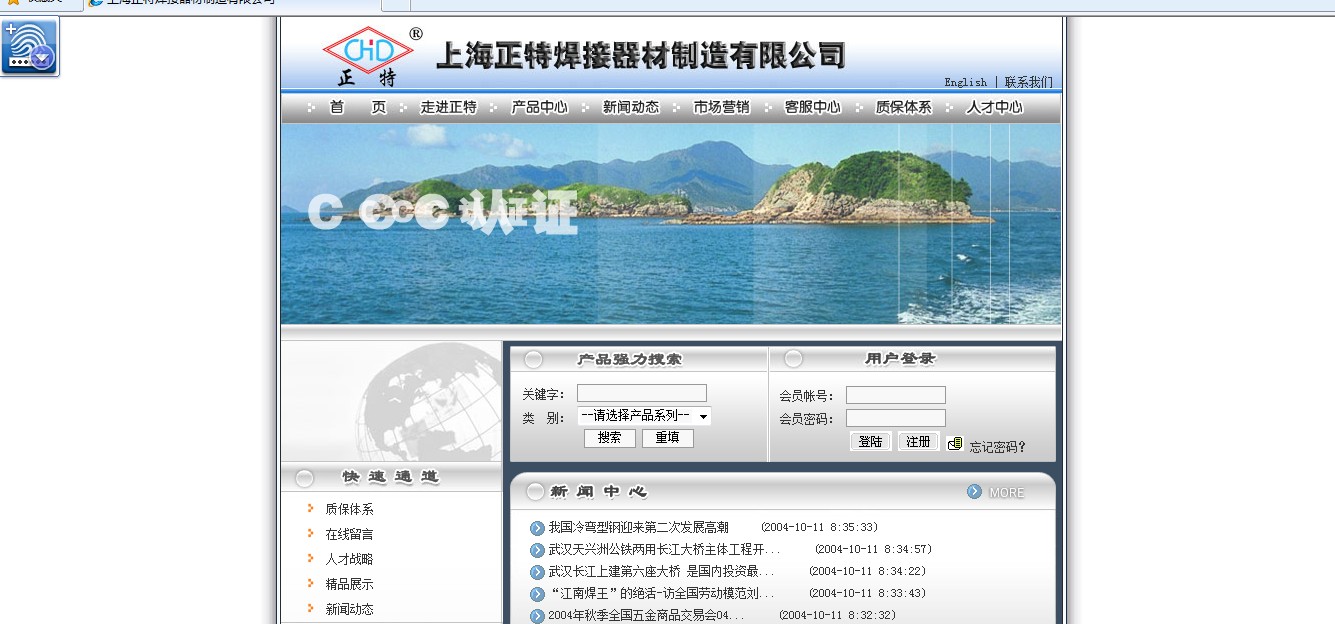Focus the 关键字 keyword input field
The image size is (1335, 624).
click(642, 393)
